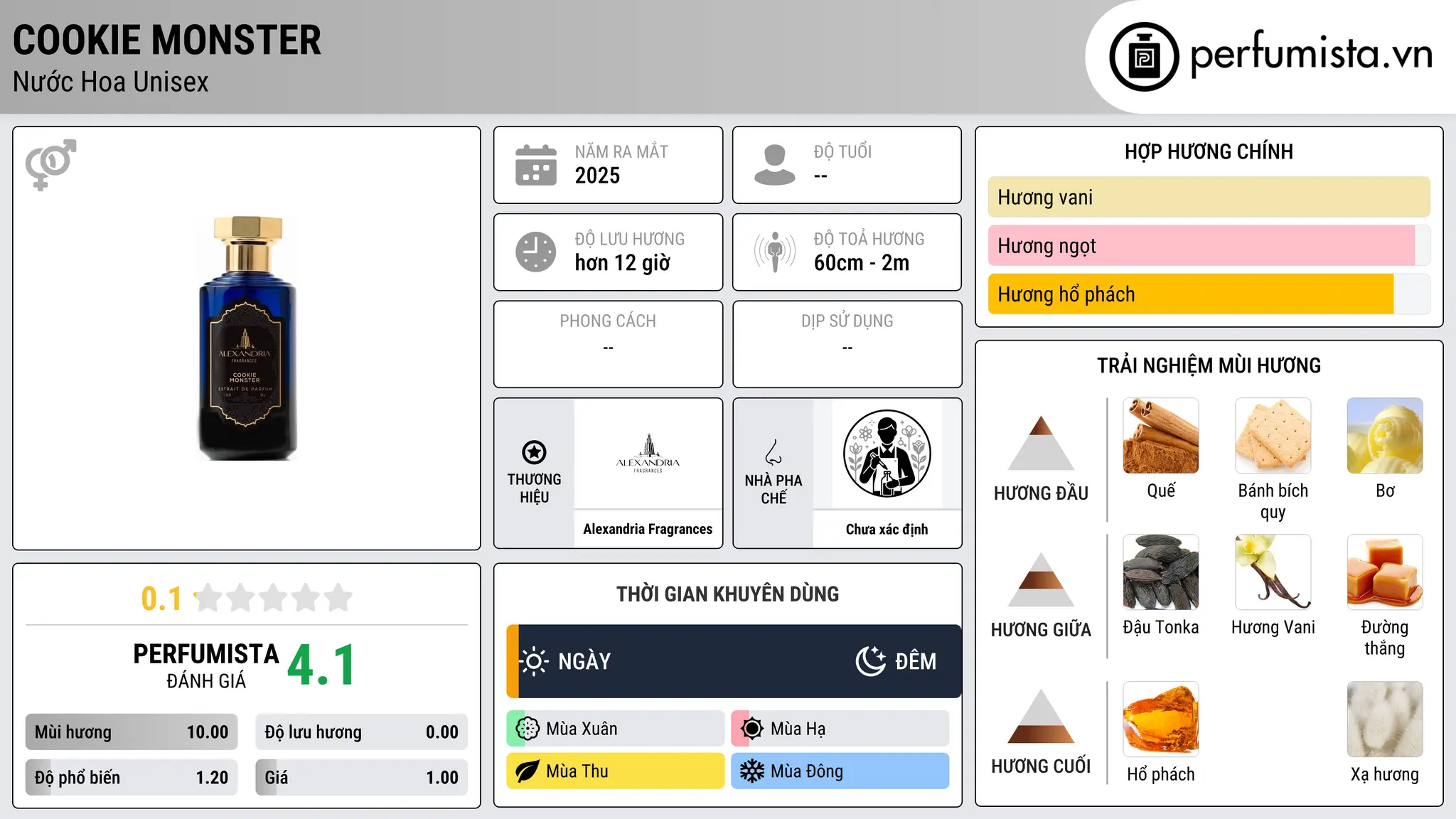Open the Cookie Monster bottle image
The image size is (1456, 819).
247,338
